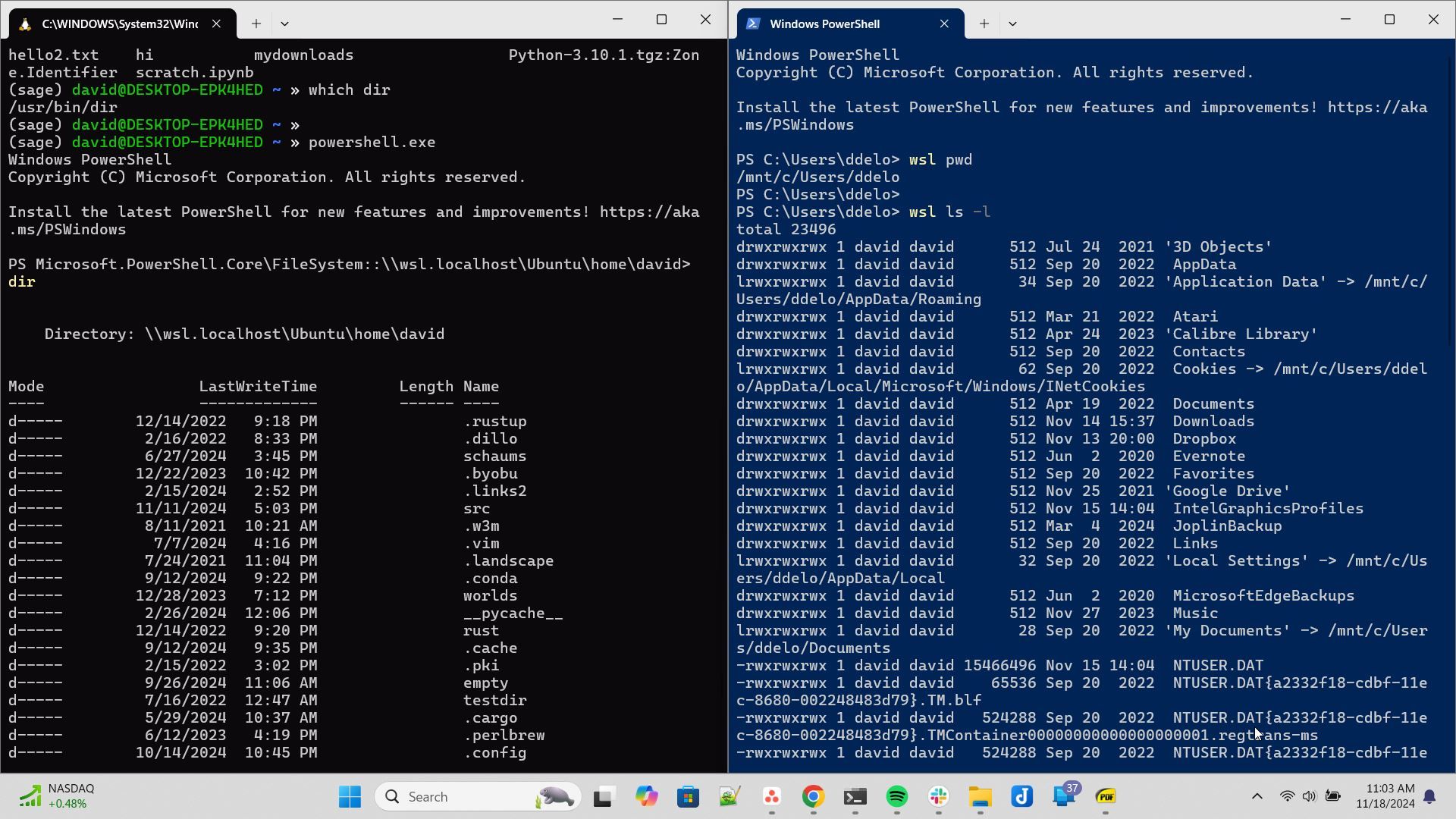Open the Windows Terminal taskbar icon
Viewport: 1456px width, 819px height.
coord(855,796)
